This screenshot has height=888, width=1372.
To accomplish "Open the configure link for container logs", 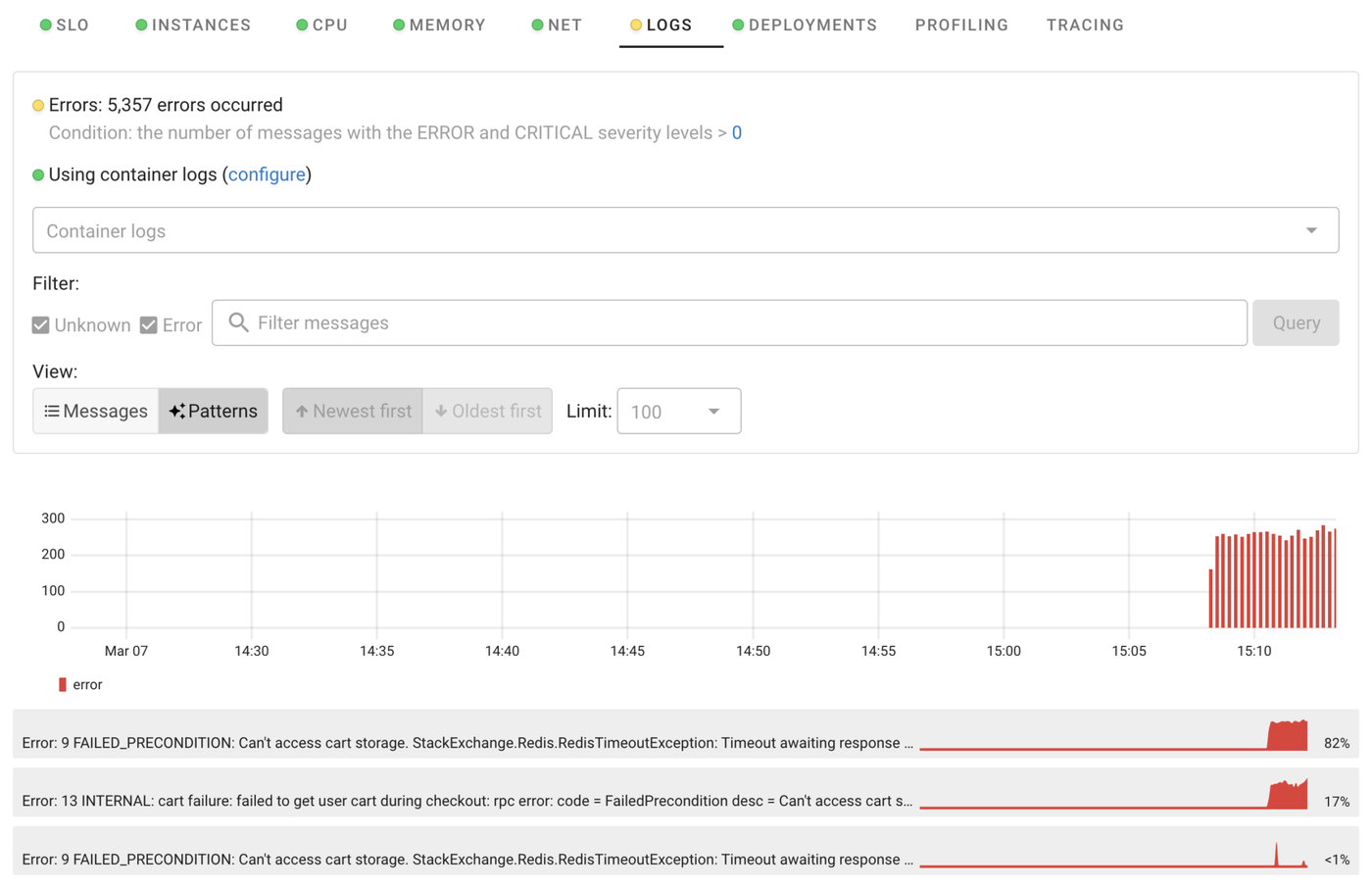I will 267,174.
